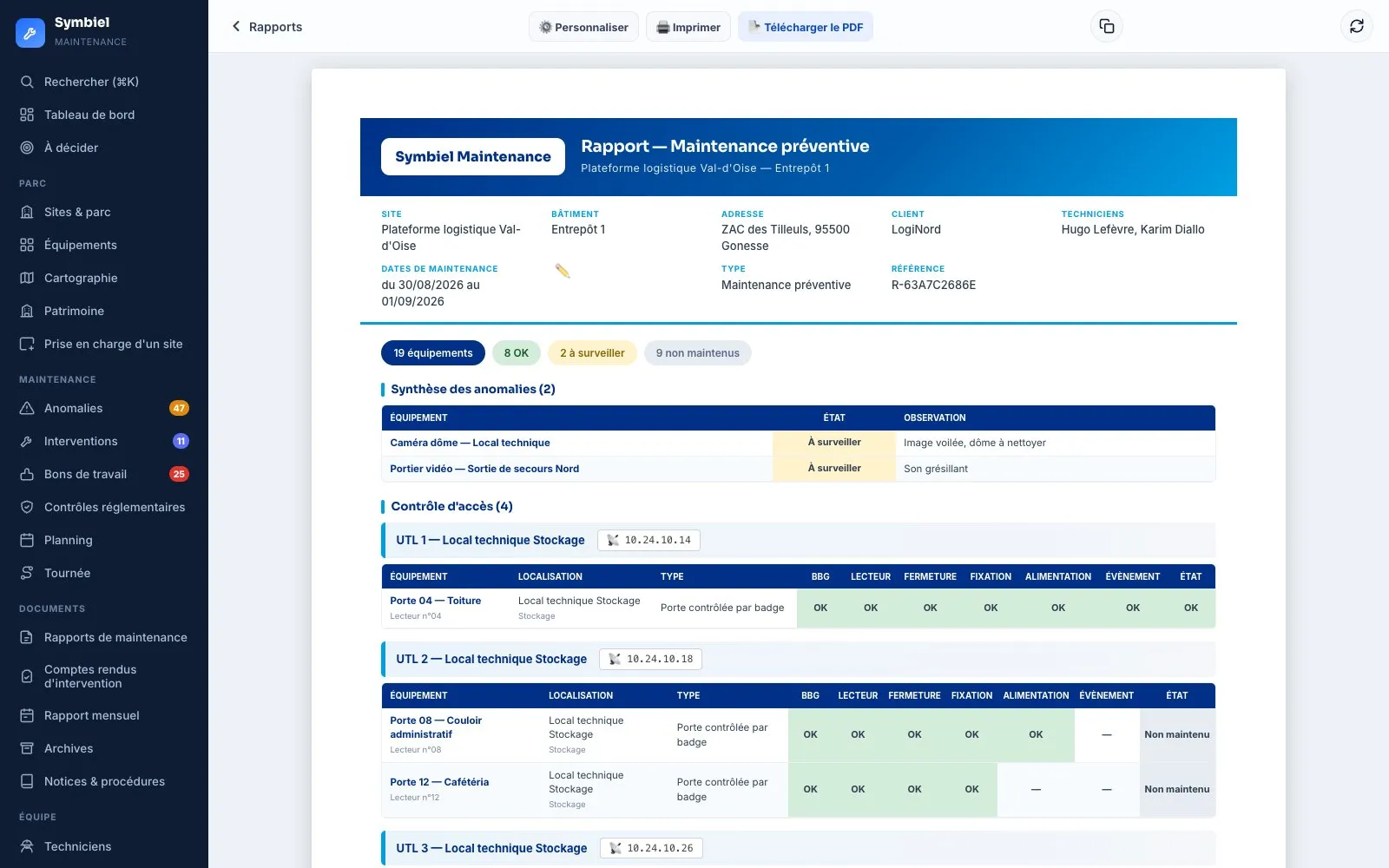Click the À décider target icon
Image resolution: width=1389 pixels, height=868 pixels.
click(x=27, y=148)
